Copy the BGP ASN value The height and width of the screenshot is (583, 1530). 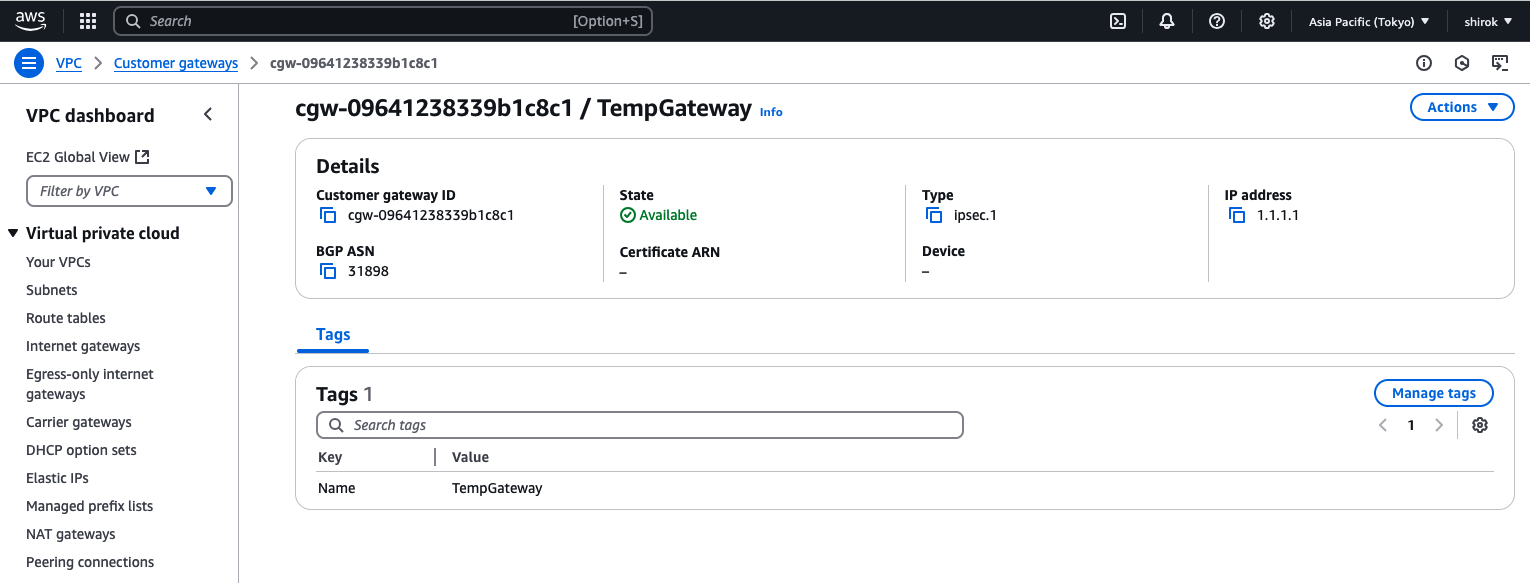327,270
